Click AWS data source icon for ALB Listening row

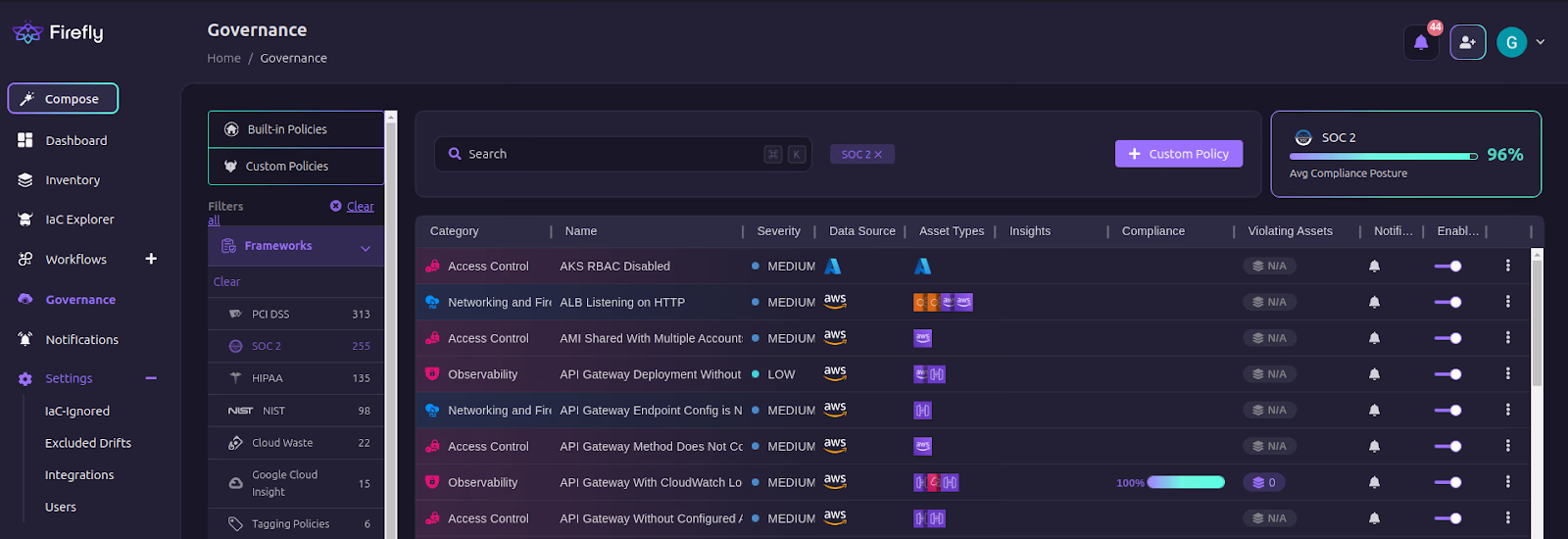coord(835,302)
